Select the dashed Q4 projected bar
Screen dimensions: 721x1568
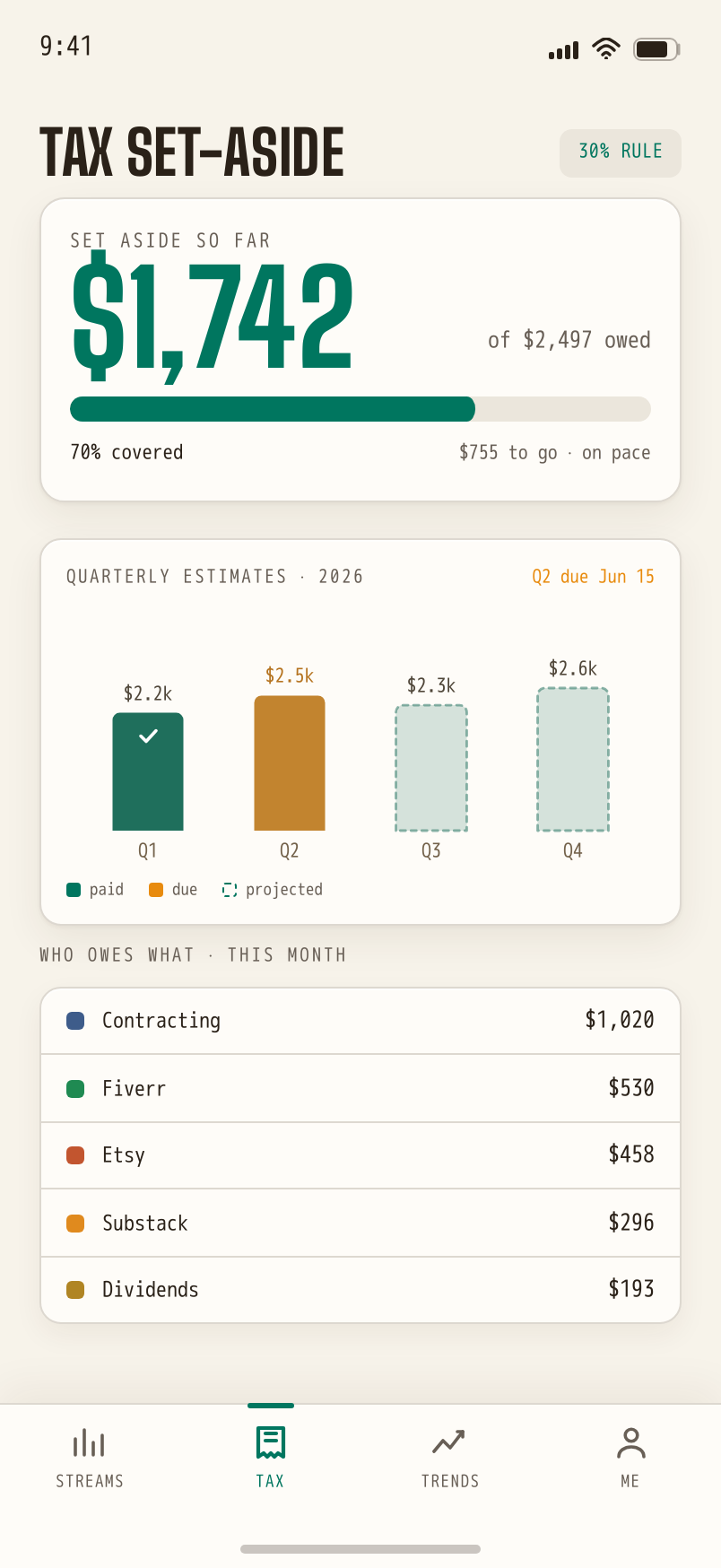(573, 759)
